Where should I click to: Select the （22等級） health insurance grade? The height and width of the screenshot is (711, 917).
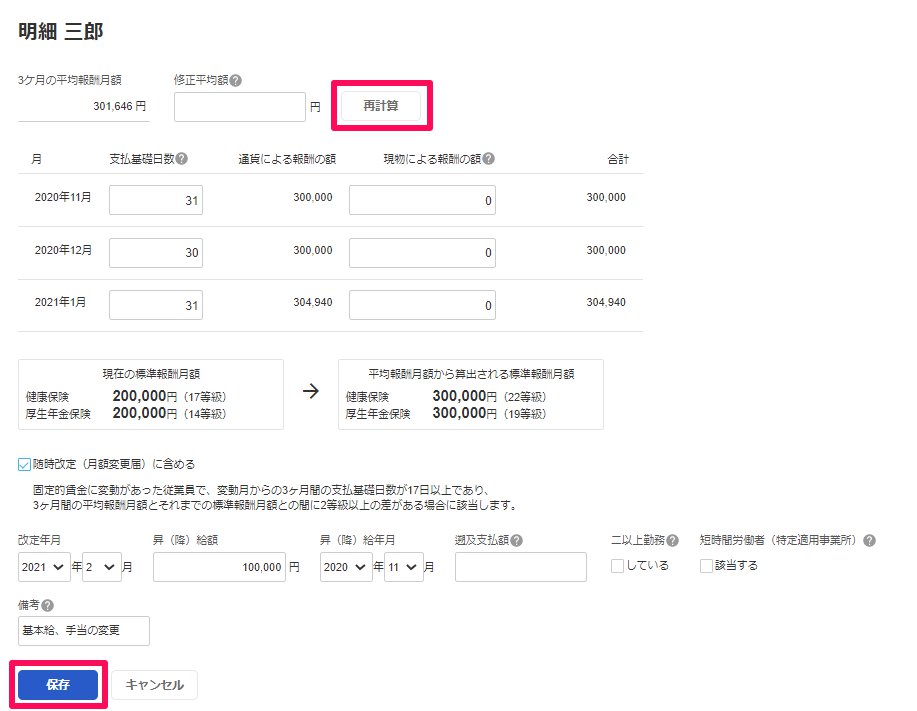525,397
